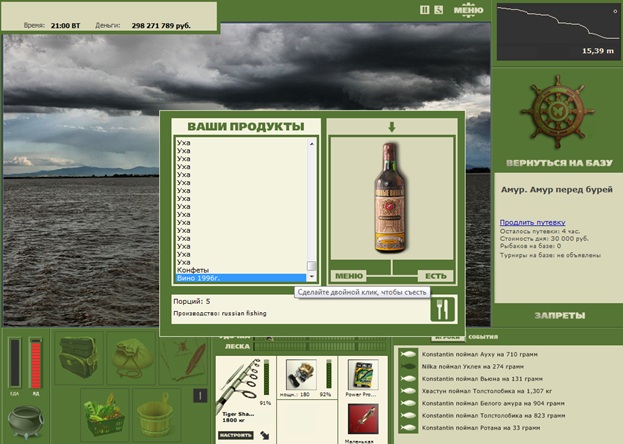The height and width of the screenshot is (444, 623).
Task: Click the rod 91% wear bar
Action: click(266, 378)
